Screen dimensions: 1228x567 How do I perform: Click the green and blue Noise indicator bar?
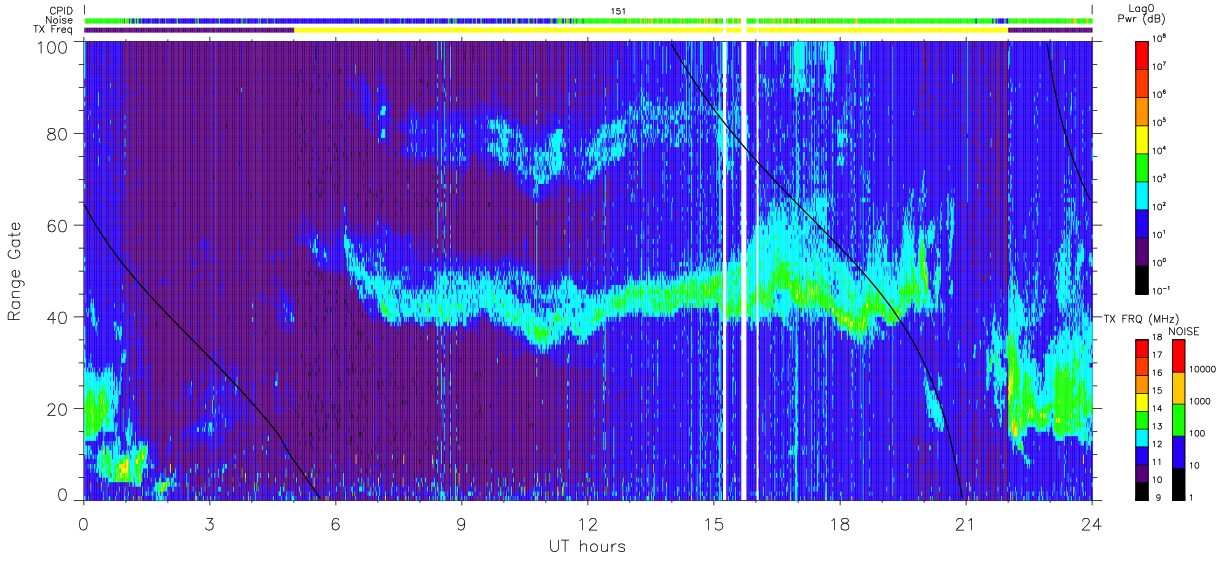pyautogui.click(x=588, y=20)
